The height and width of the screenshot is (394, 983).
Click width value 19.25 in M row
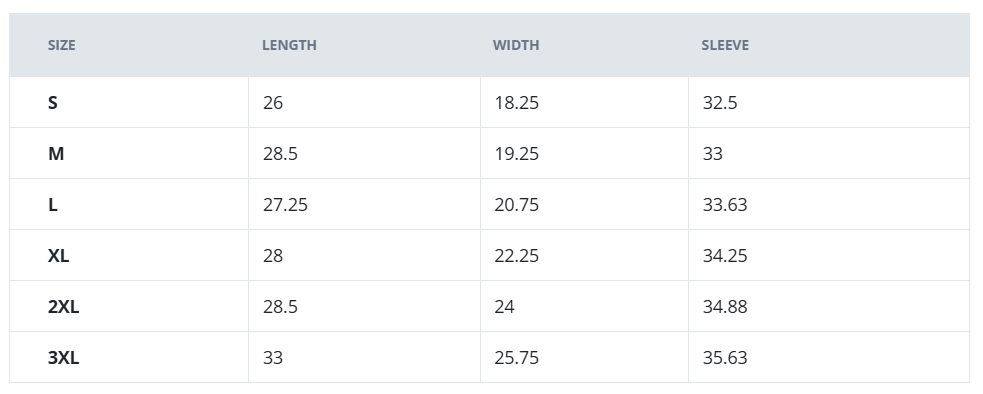point(517,154)
